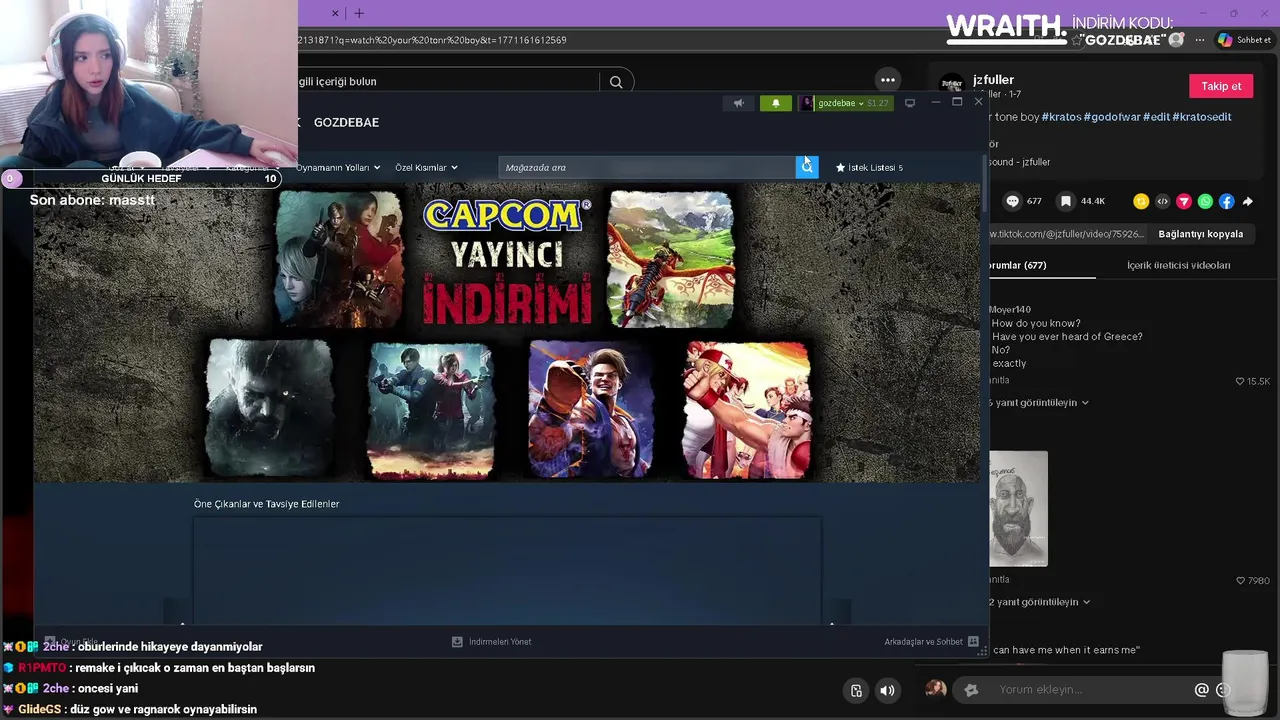Screen dimensions: 1280x720
Task: Open the Resident Evil 4 game cover
Action: pyautogui.click(x=340, y=260)
